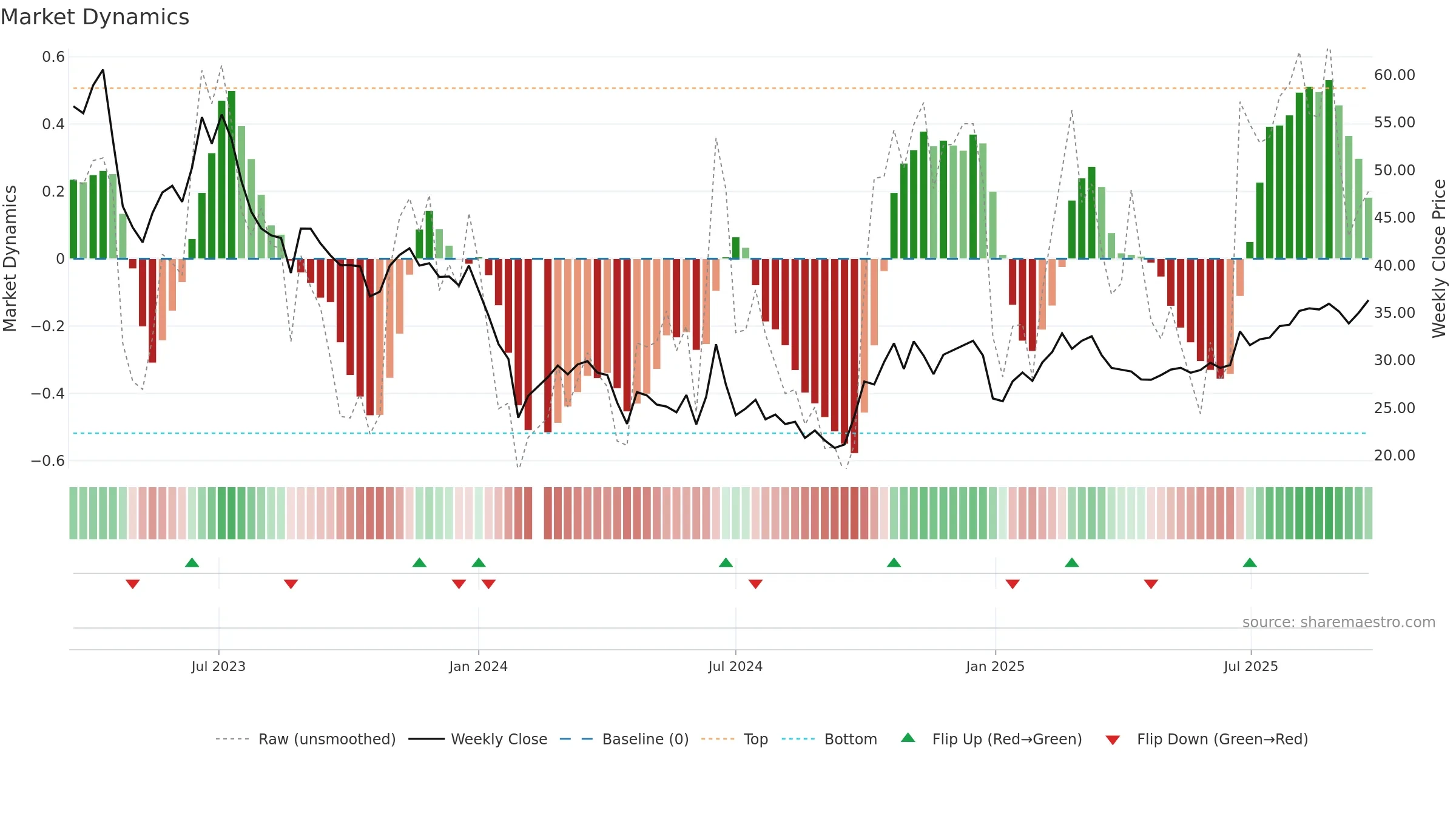Viewport: 1456px width, 819px height.
Task: Click the Jul 2023 x-axis label
Action: (x=218, y=666)
